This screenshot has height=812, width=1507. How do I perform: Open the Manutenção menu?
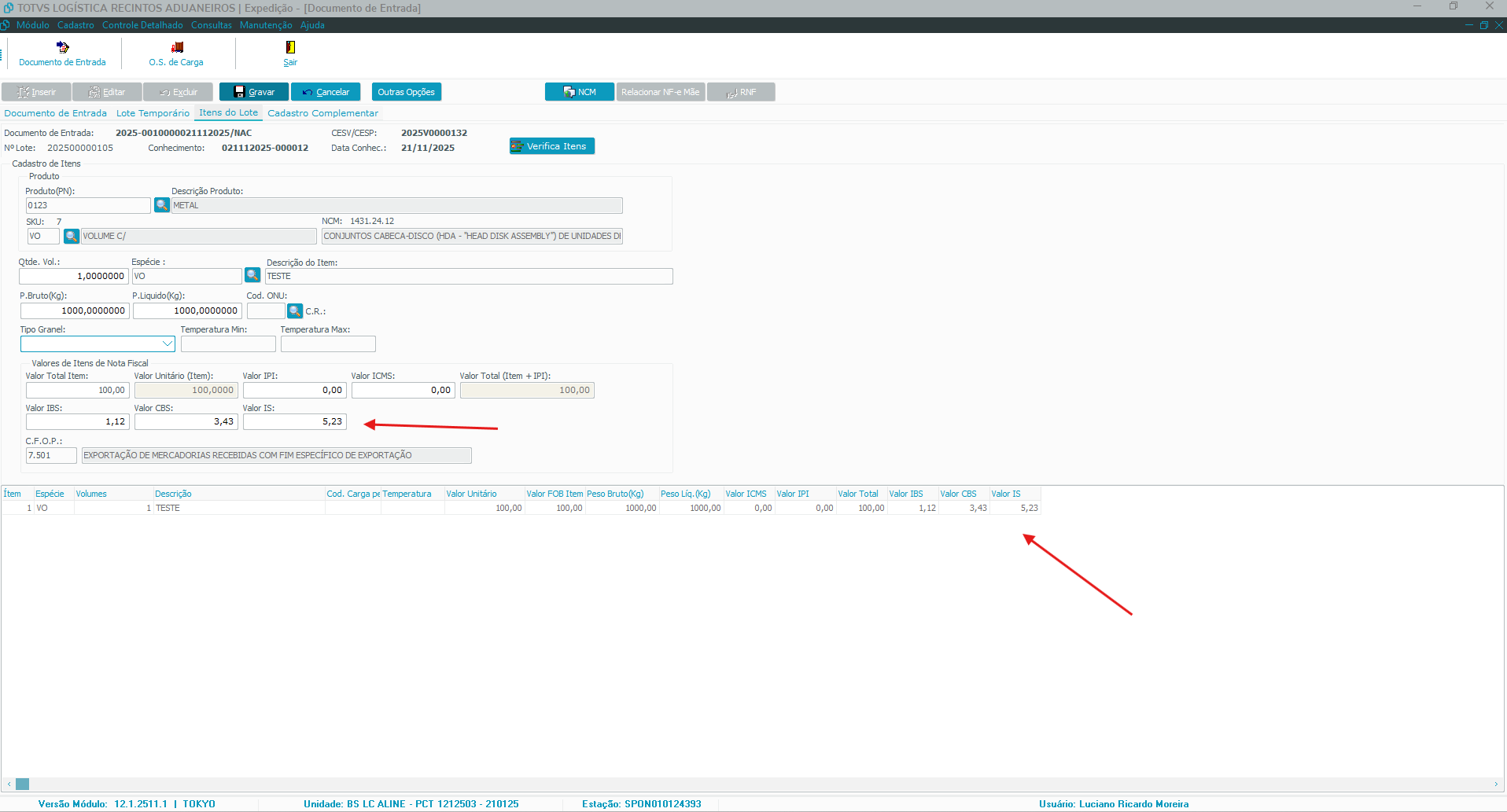tap(266, 25)
